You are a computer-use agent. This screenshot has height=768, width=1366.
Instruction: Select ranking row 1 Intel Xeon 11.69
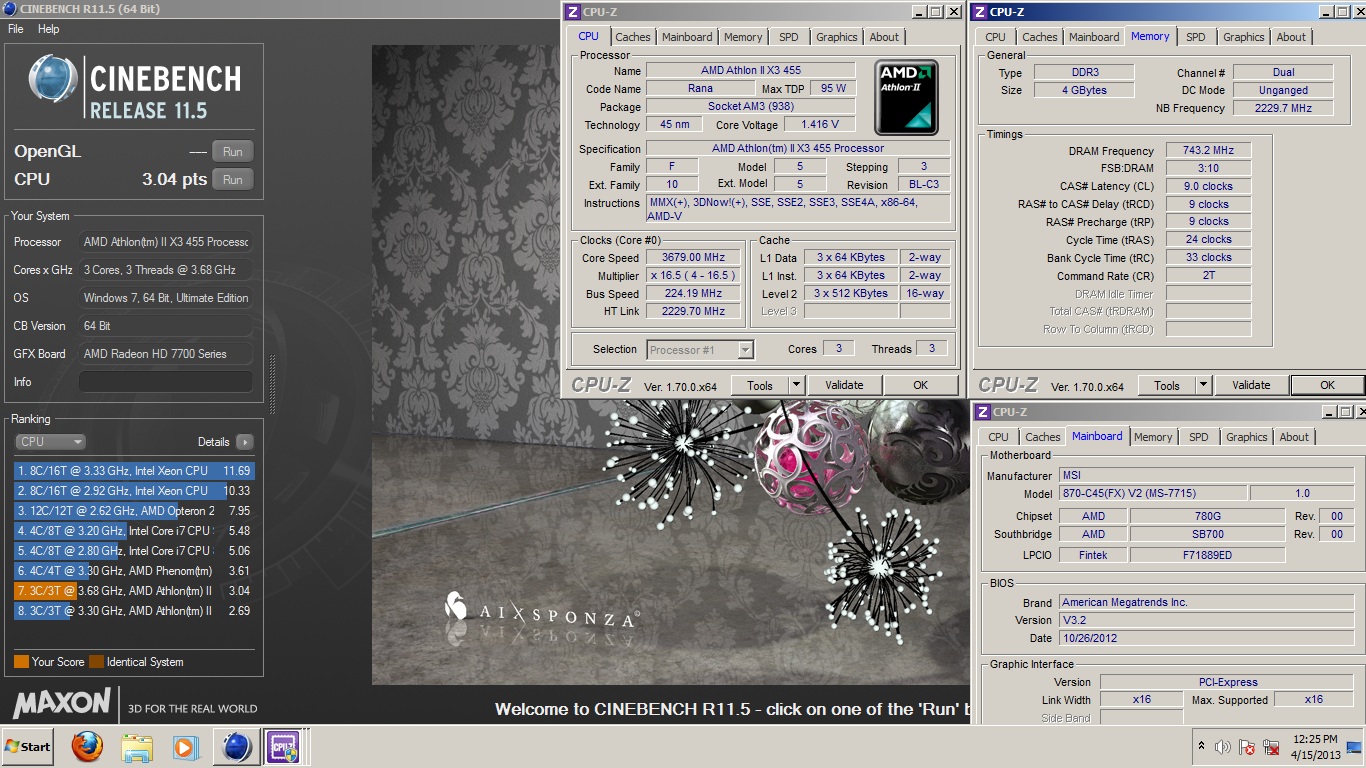point(134,471)
